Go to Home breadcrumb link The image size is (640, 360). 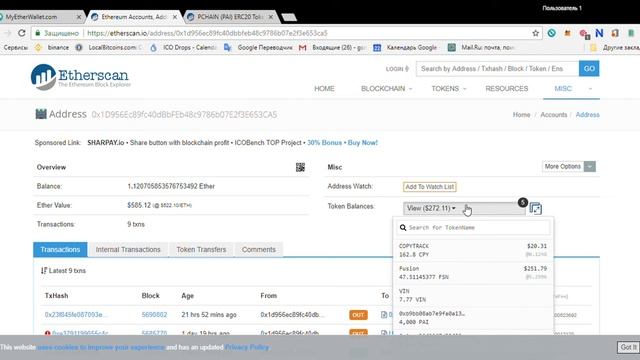[521, 115]
